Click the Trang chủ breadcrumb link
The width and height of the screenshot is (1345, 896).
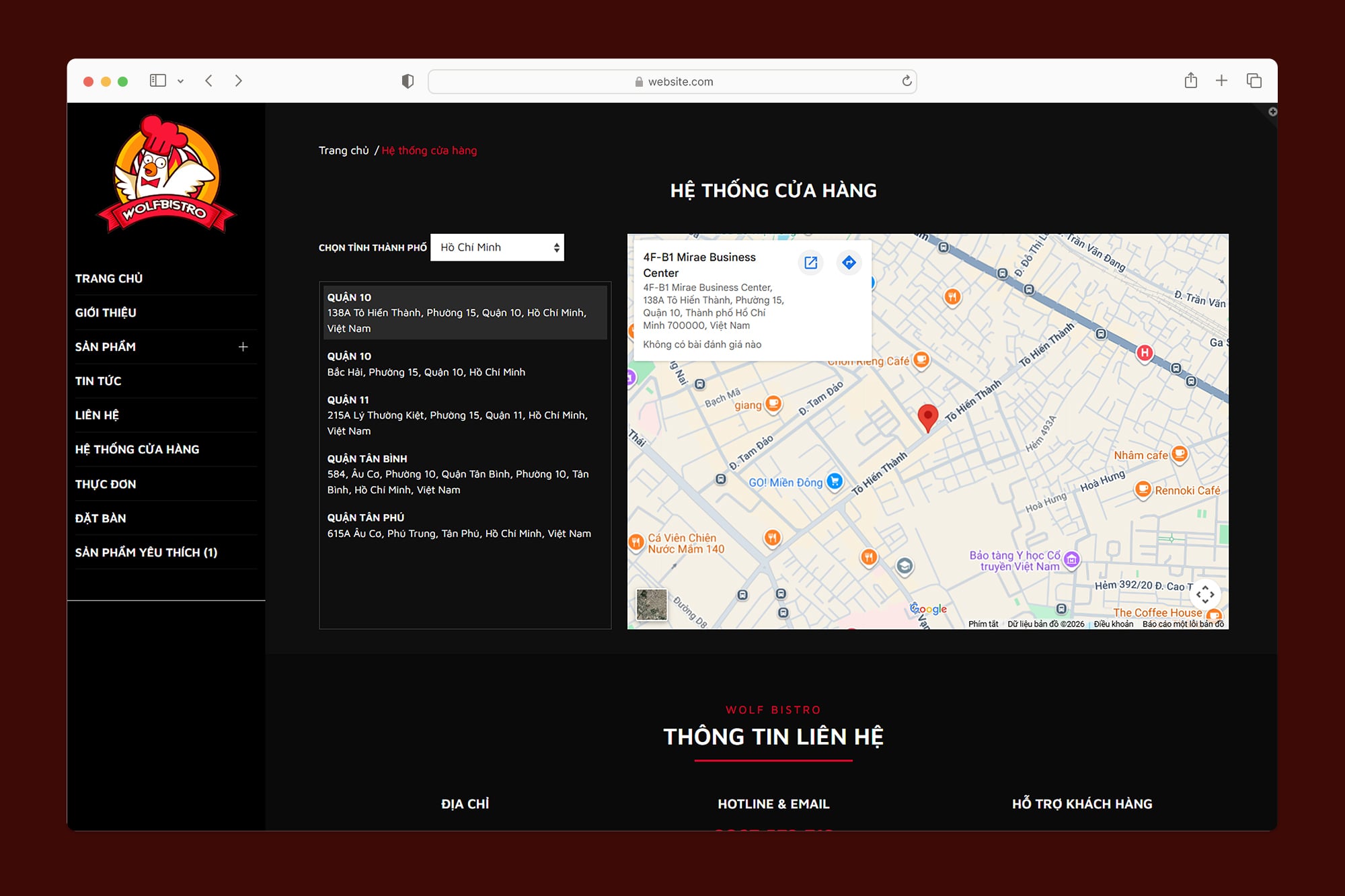(x=344, y=151)
